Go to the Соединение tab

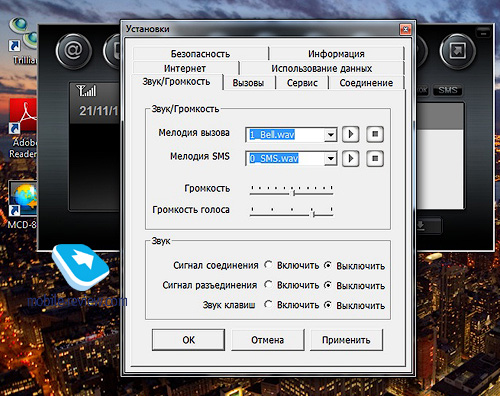pos(366,83)
